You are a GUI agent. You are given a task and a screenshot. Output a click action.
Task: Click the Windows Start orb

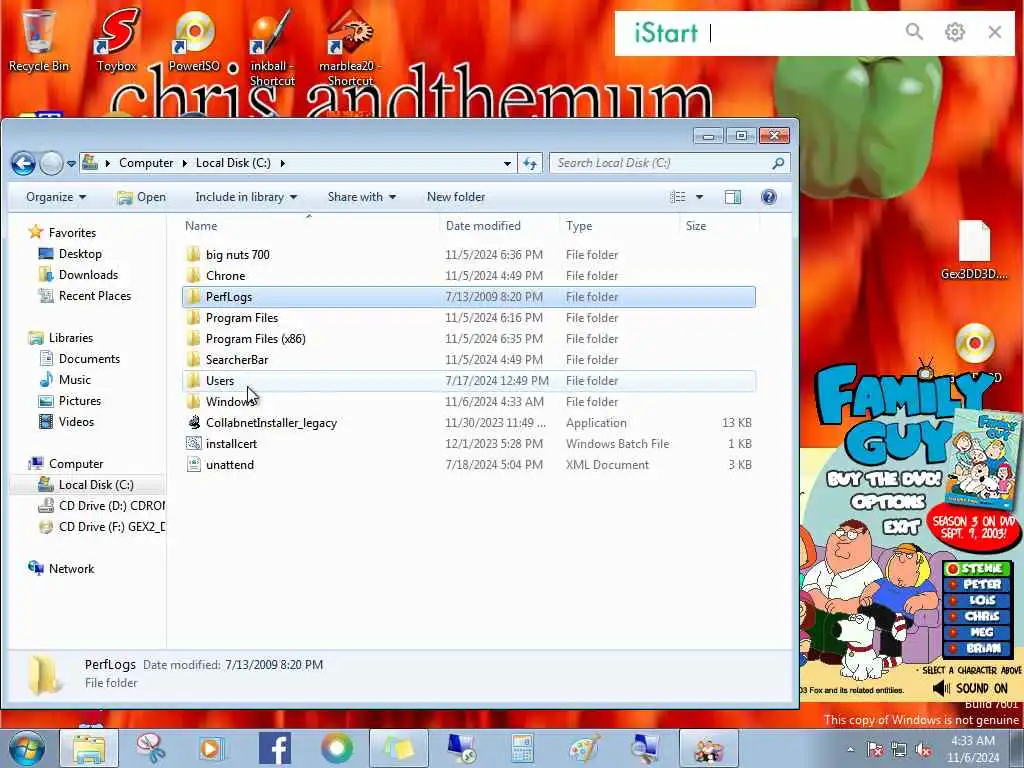(27, 748)
